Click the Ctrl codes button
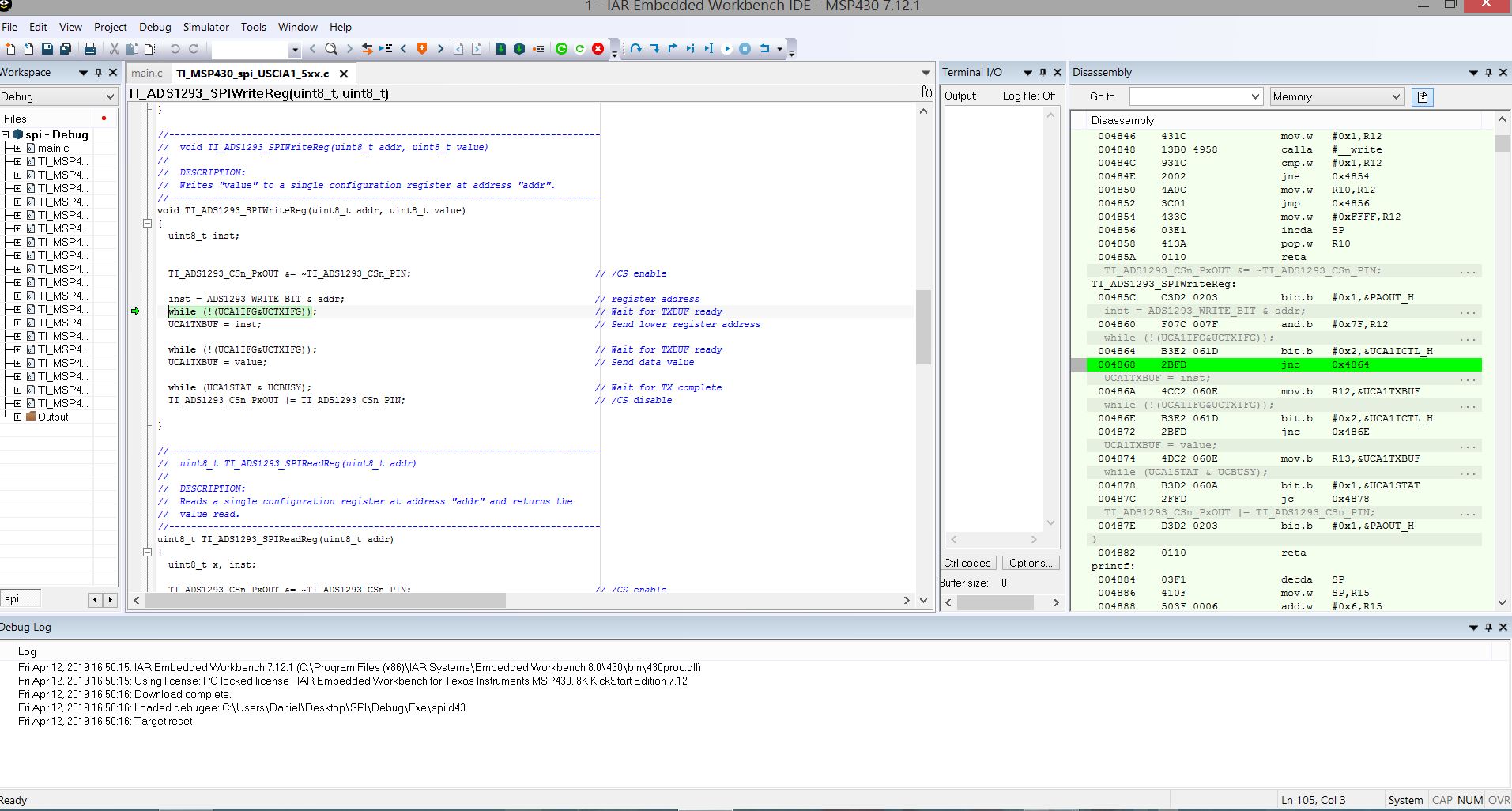The width and height of the screenshot is (1512, 811). tap(967, 563)
